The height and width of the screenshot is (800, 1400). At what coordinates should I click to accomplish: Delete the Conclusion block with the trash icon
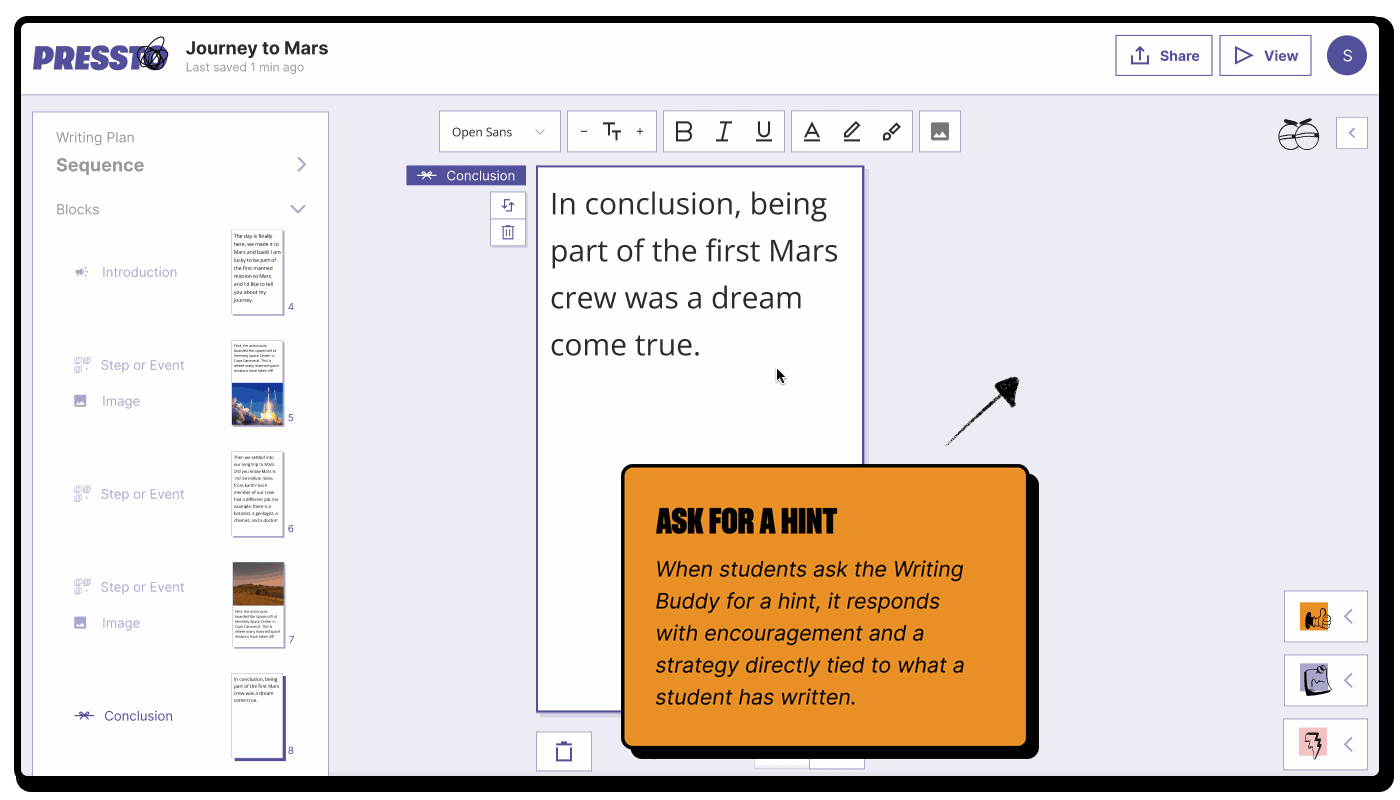pos(508,232)
